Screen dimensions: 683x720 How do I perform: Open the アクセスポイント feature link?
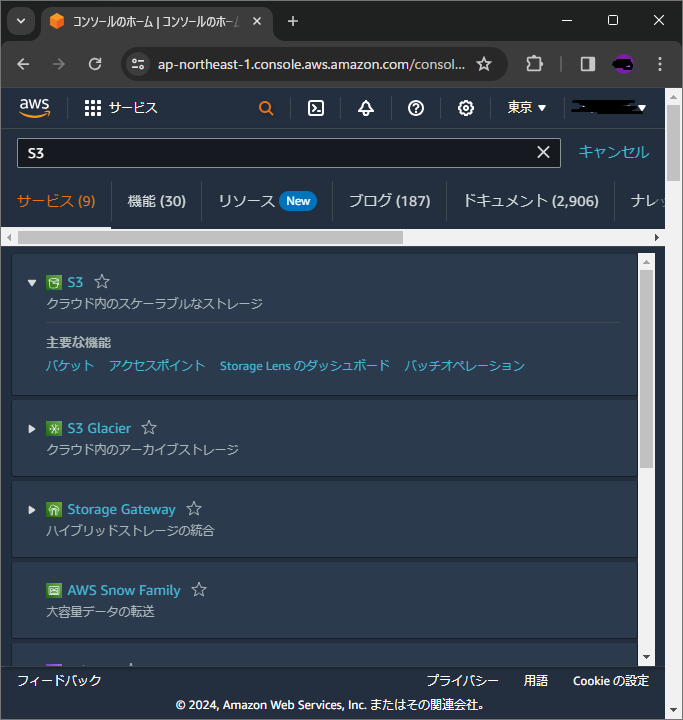tap(157, 366)
